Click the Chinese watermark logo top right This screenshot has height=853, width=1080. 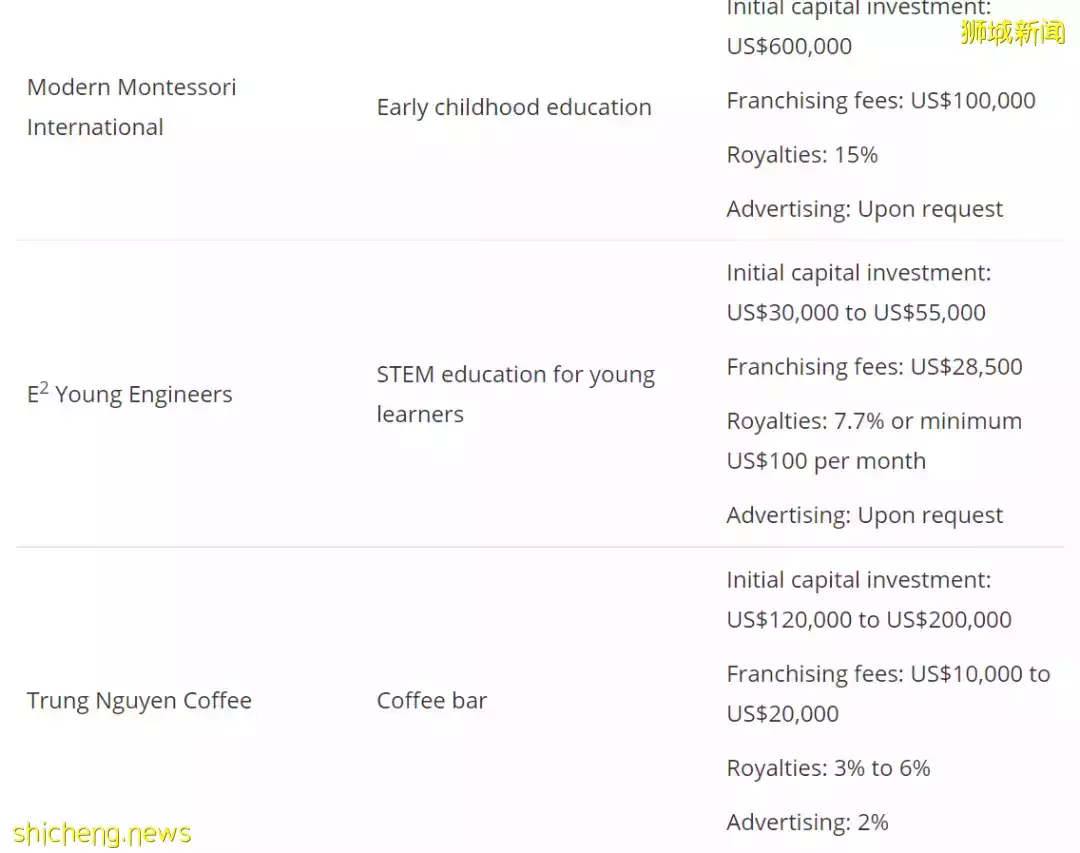[1012, 32]
